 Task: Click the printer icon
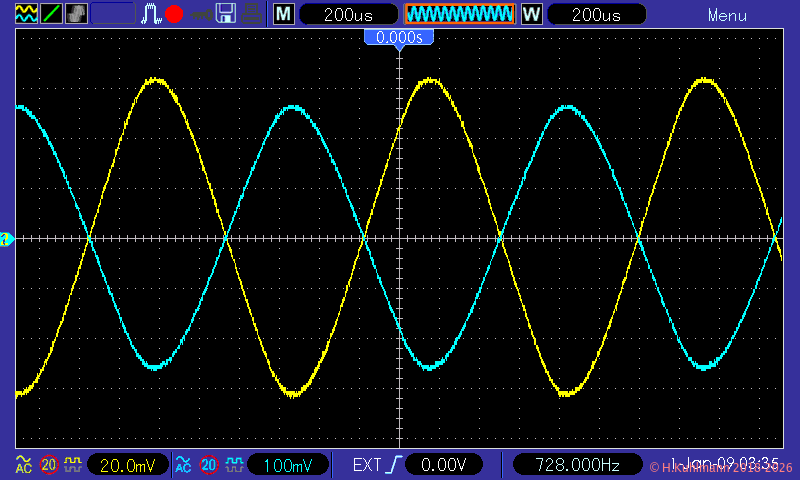253,14
